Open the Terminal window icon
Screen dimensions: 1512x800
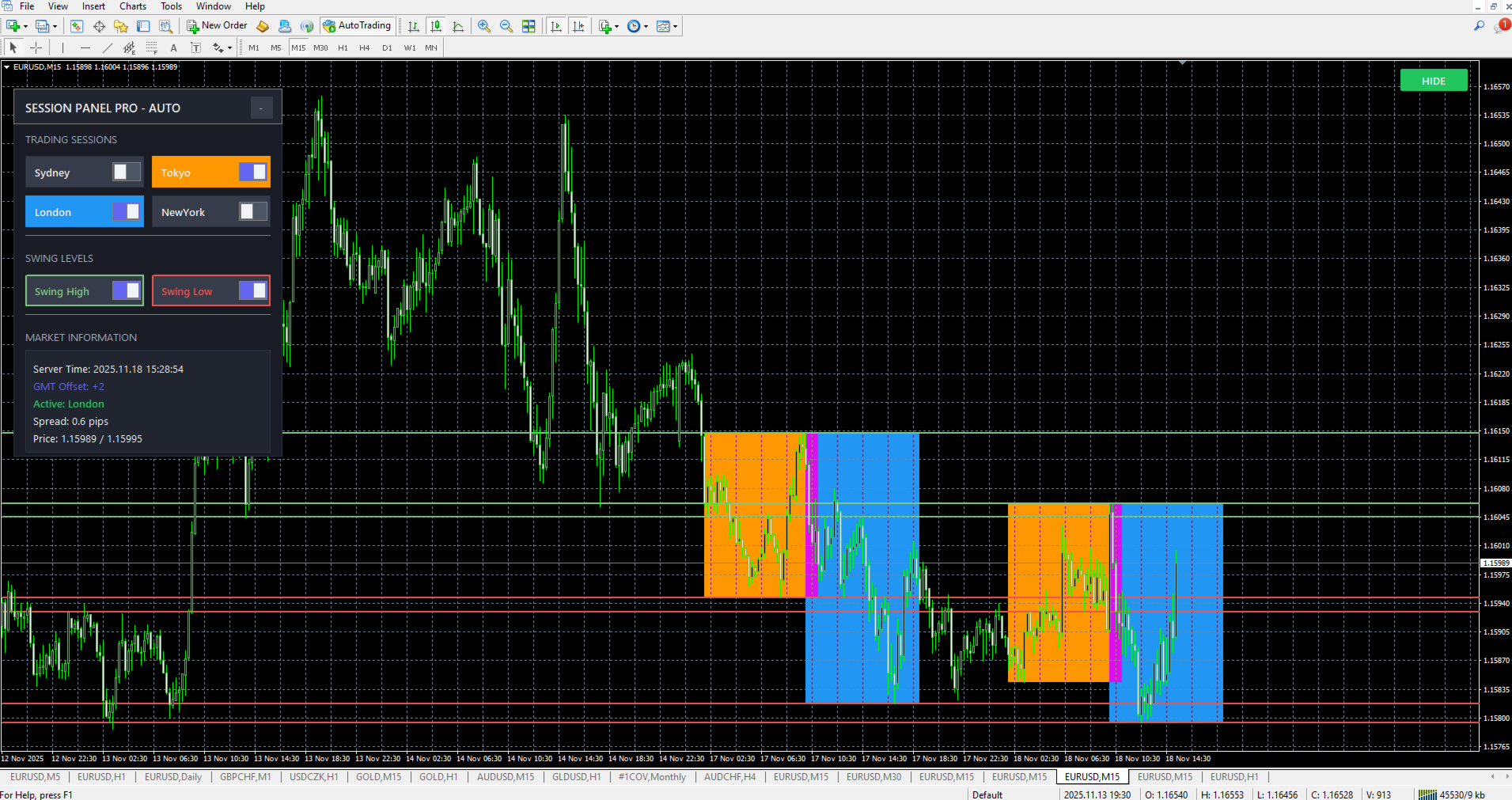(x=143, y=26)
